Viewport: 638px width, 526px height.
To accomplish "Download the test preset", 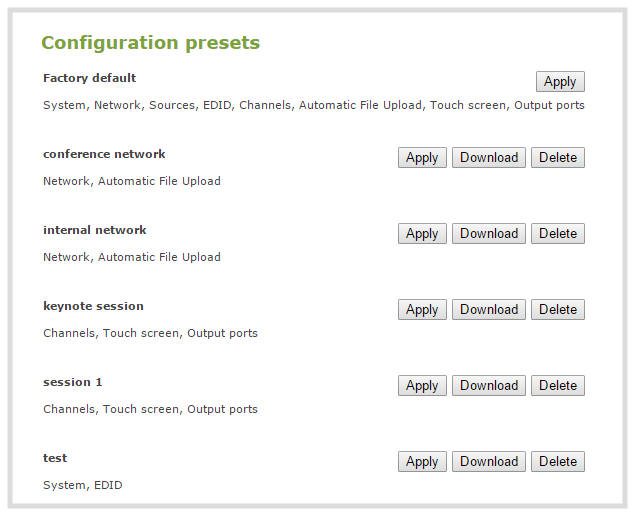I will pyautogui.click(x=489, y=462).
